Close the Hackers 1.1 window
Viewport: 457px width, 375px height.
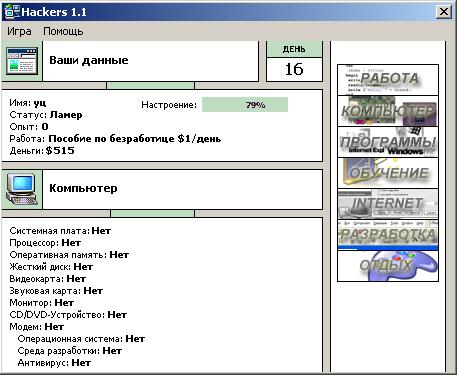(444, 12)
